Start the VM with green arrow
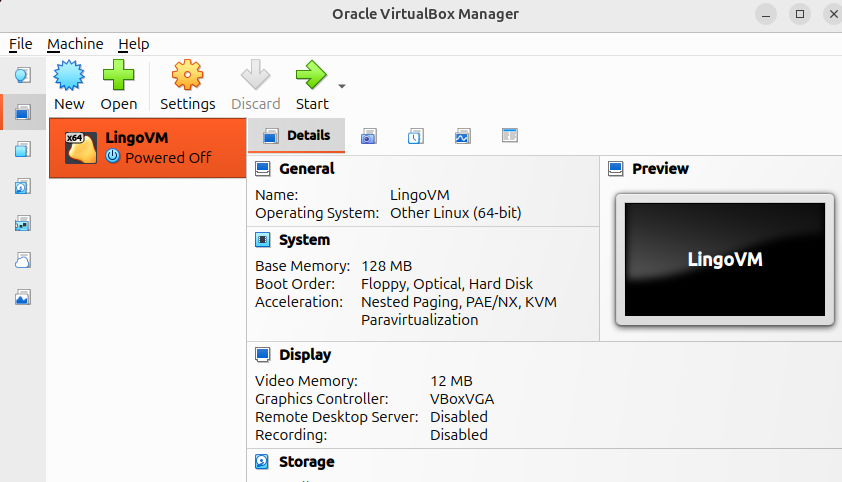 click(311, 85)
